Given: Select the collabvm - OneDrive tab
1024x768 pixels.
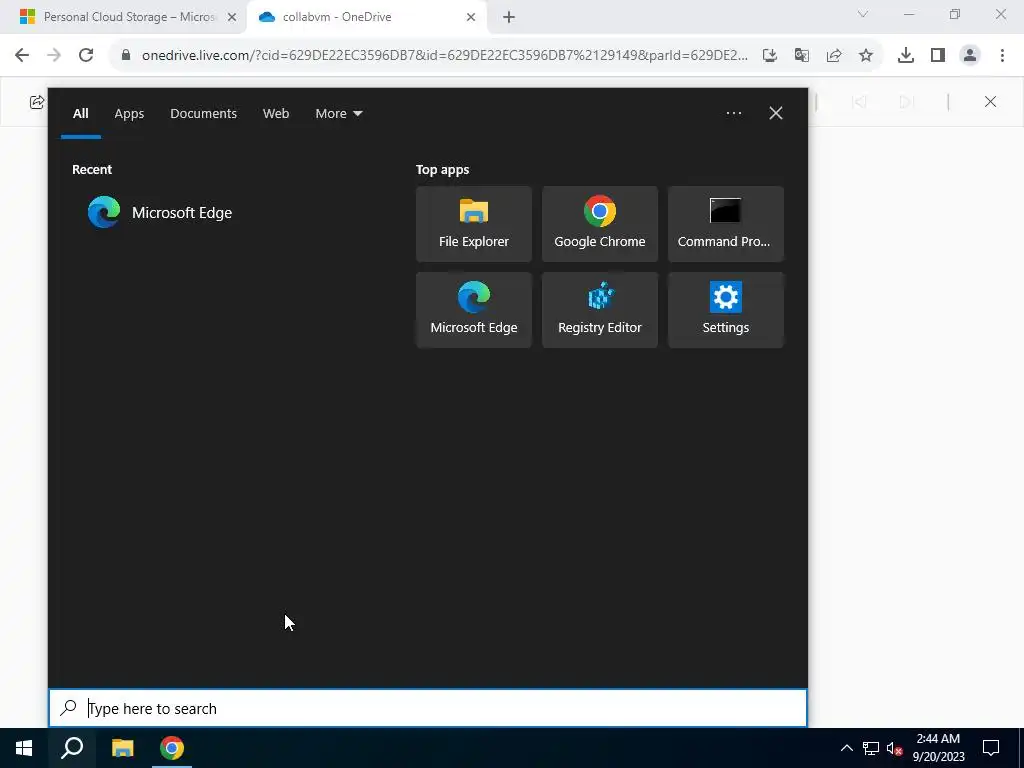Looking at the screenshot, I should (366, 17).
